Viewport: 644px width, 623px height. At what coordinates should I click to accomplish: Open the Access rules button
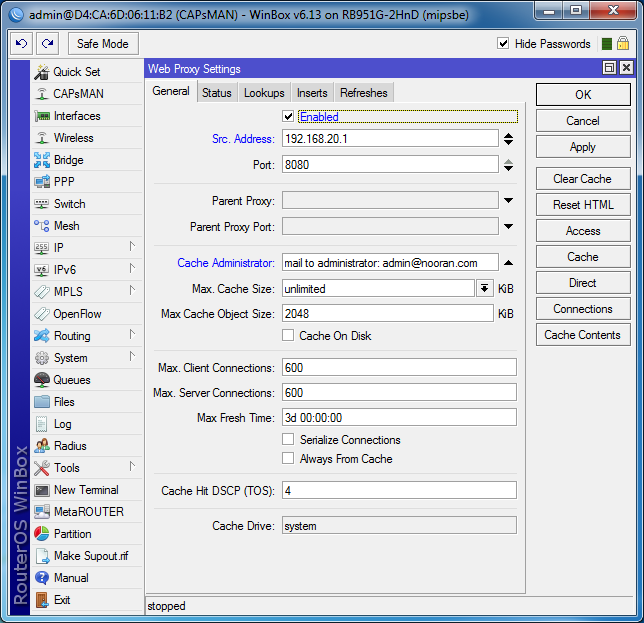[583, 231]
